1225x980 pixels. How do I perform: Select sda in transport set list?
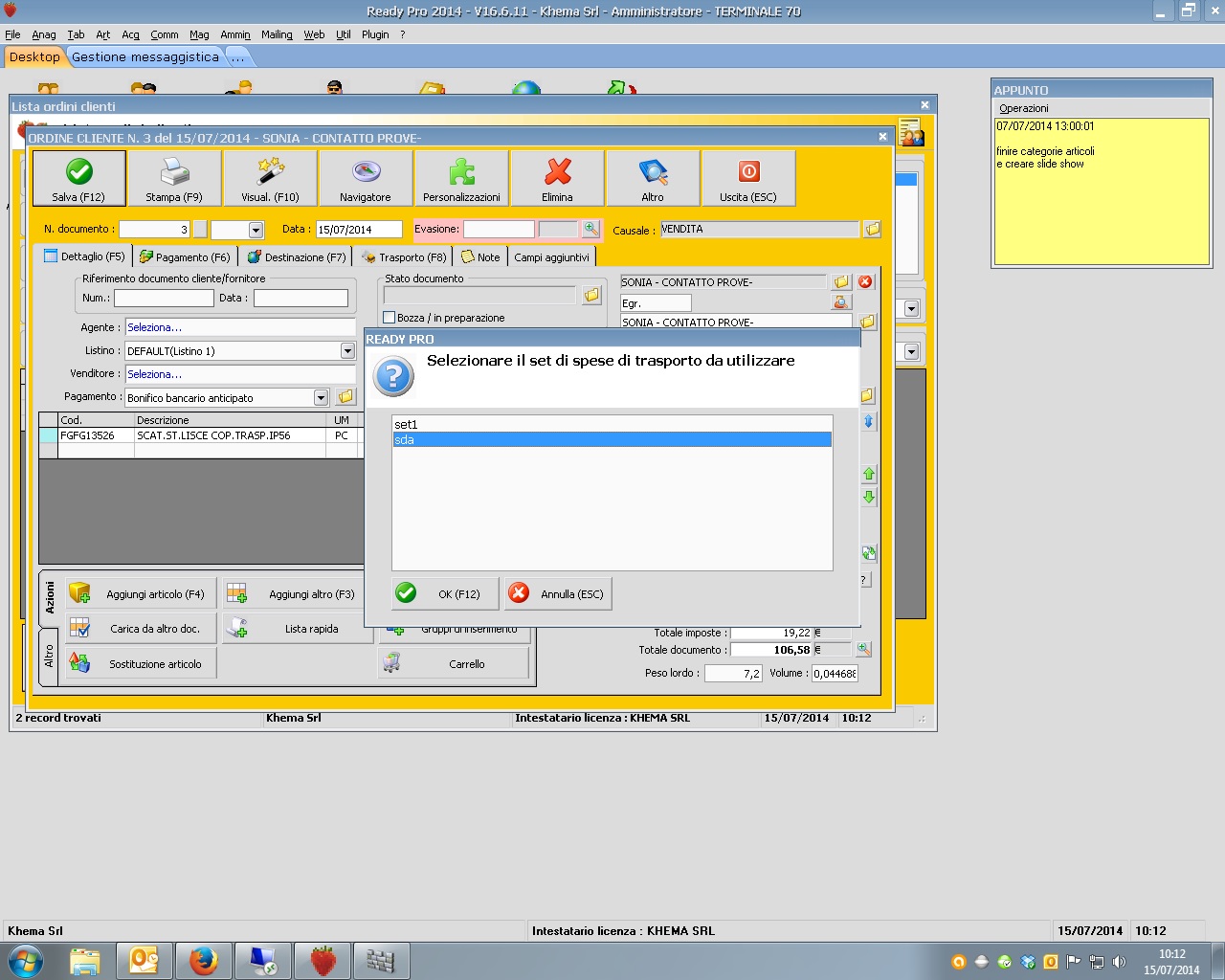[612, 439]
